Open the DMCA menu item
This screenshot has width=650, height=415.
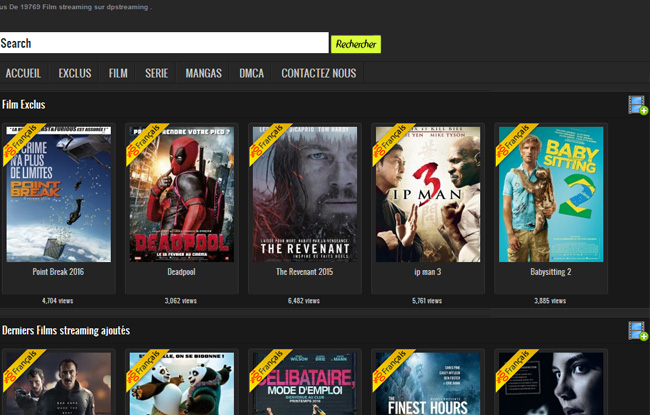pyautogui.click(x=251, y=73)
